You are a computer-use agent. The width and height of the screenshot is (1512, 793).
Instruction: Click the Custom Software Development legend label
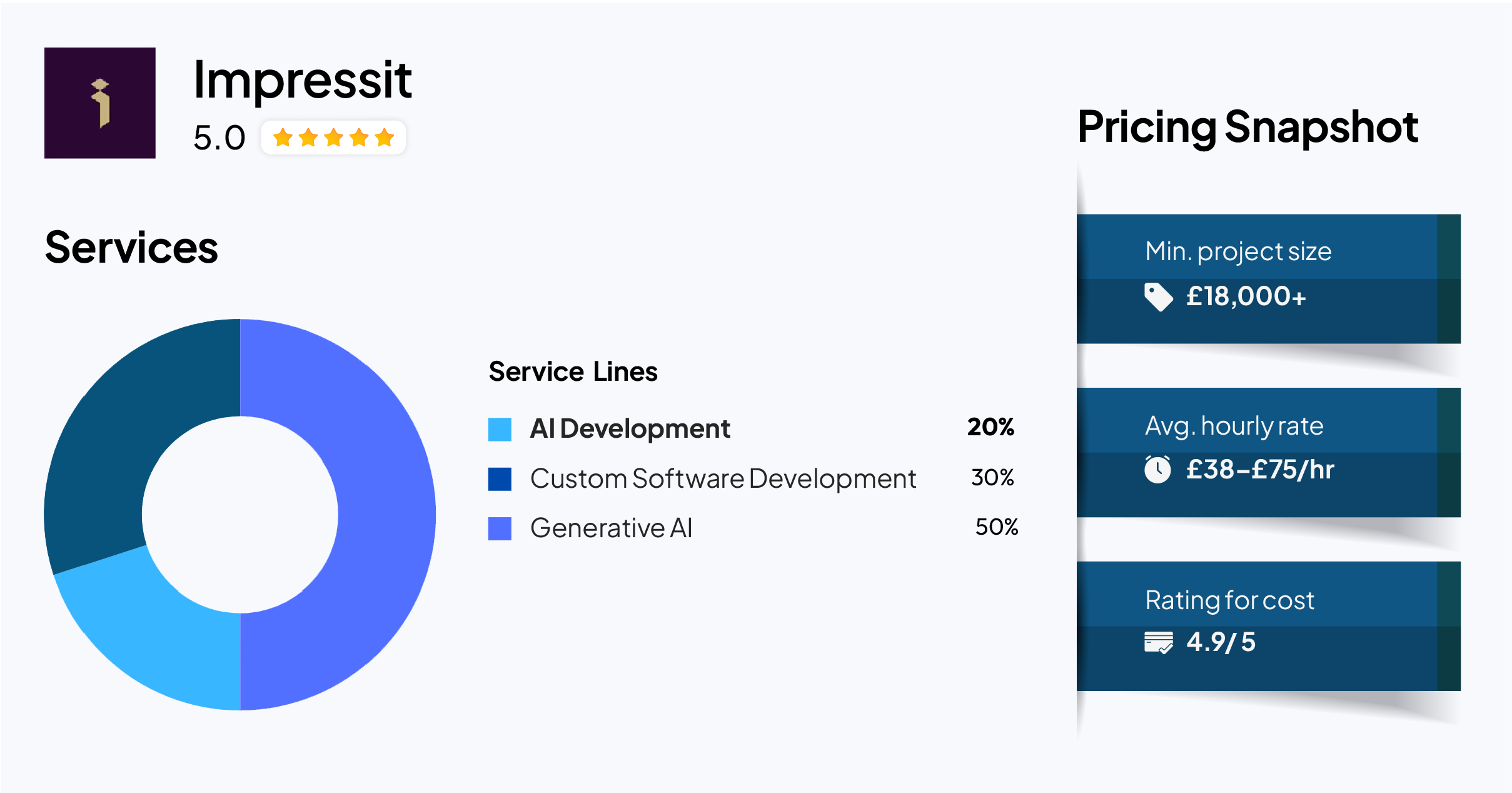point(723,479)
